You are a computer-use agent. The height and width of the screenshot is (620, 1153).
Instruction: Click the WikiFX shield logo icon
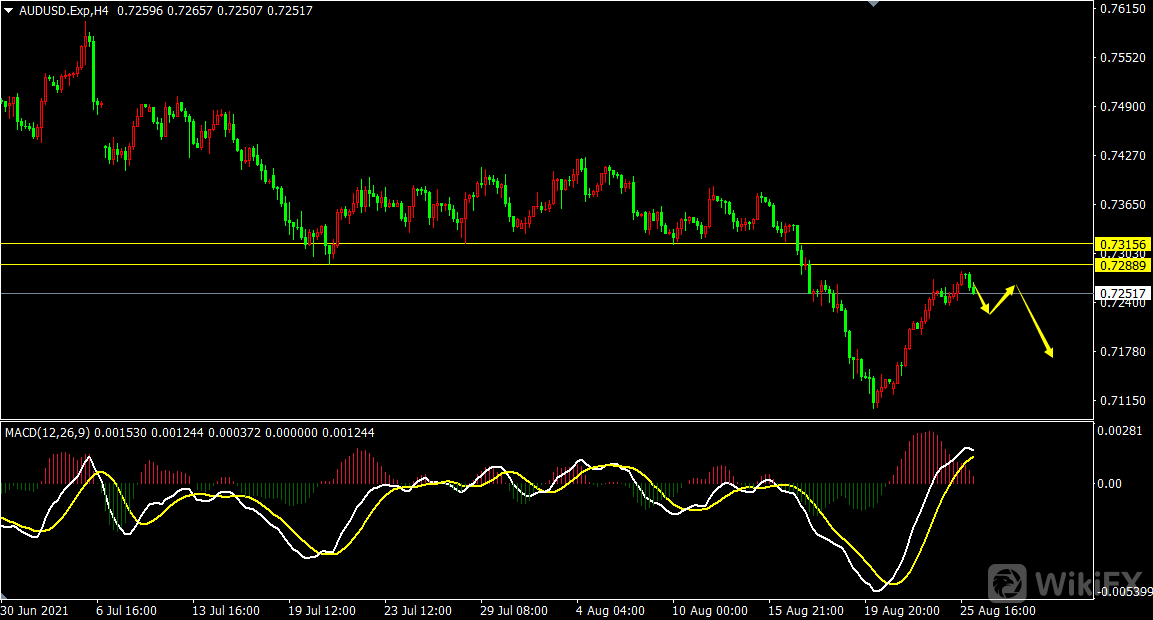(1008, 582)
